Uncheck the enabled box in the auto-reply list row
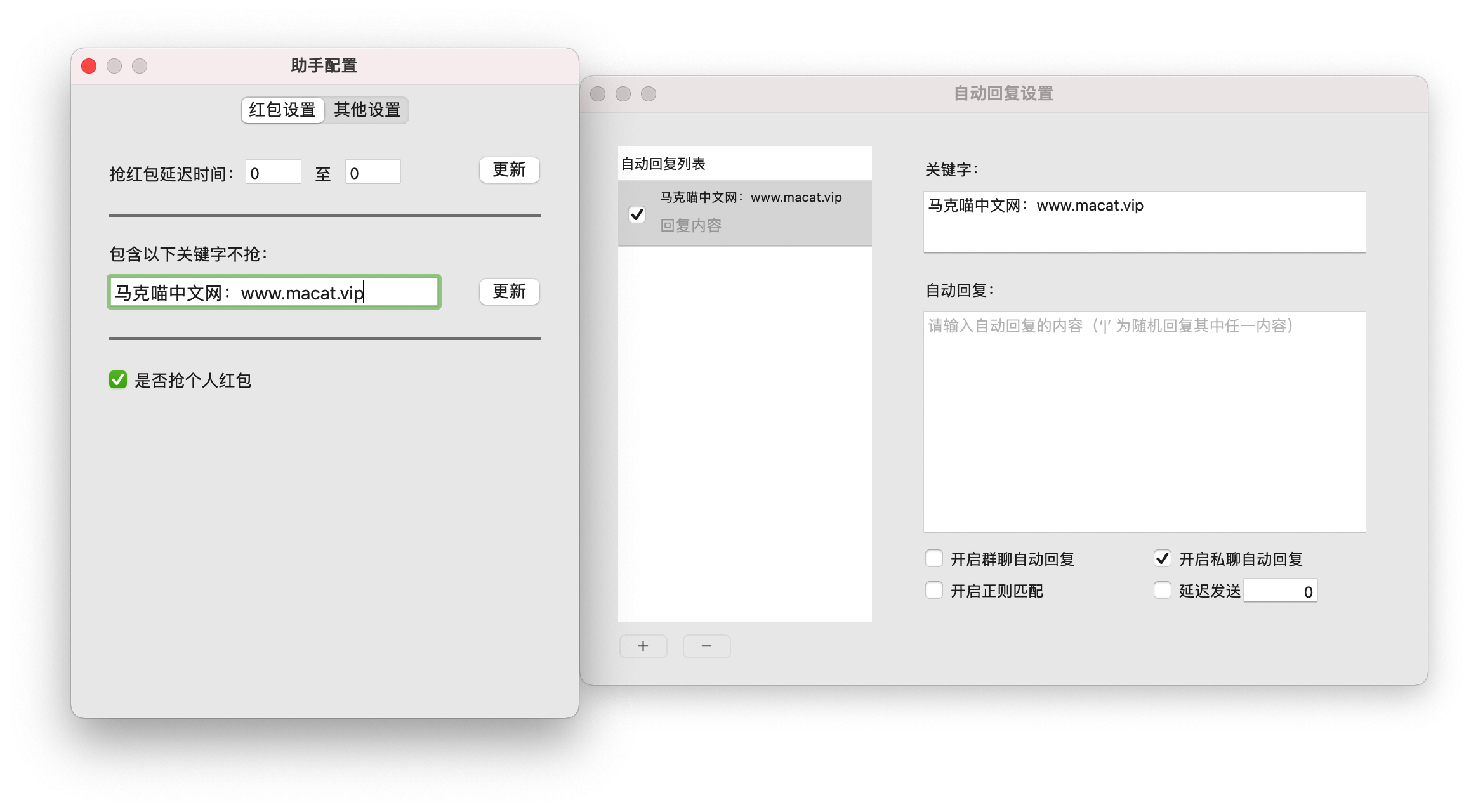 (x=637, y=214)
